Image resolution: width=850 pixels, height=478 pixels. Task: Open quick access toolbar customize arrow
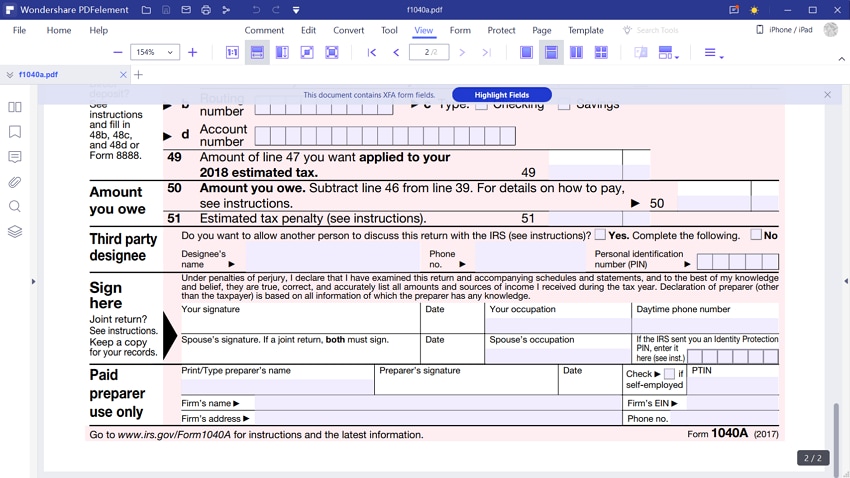pyautogui.click(x=296, y=10)
